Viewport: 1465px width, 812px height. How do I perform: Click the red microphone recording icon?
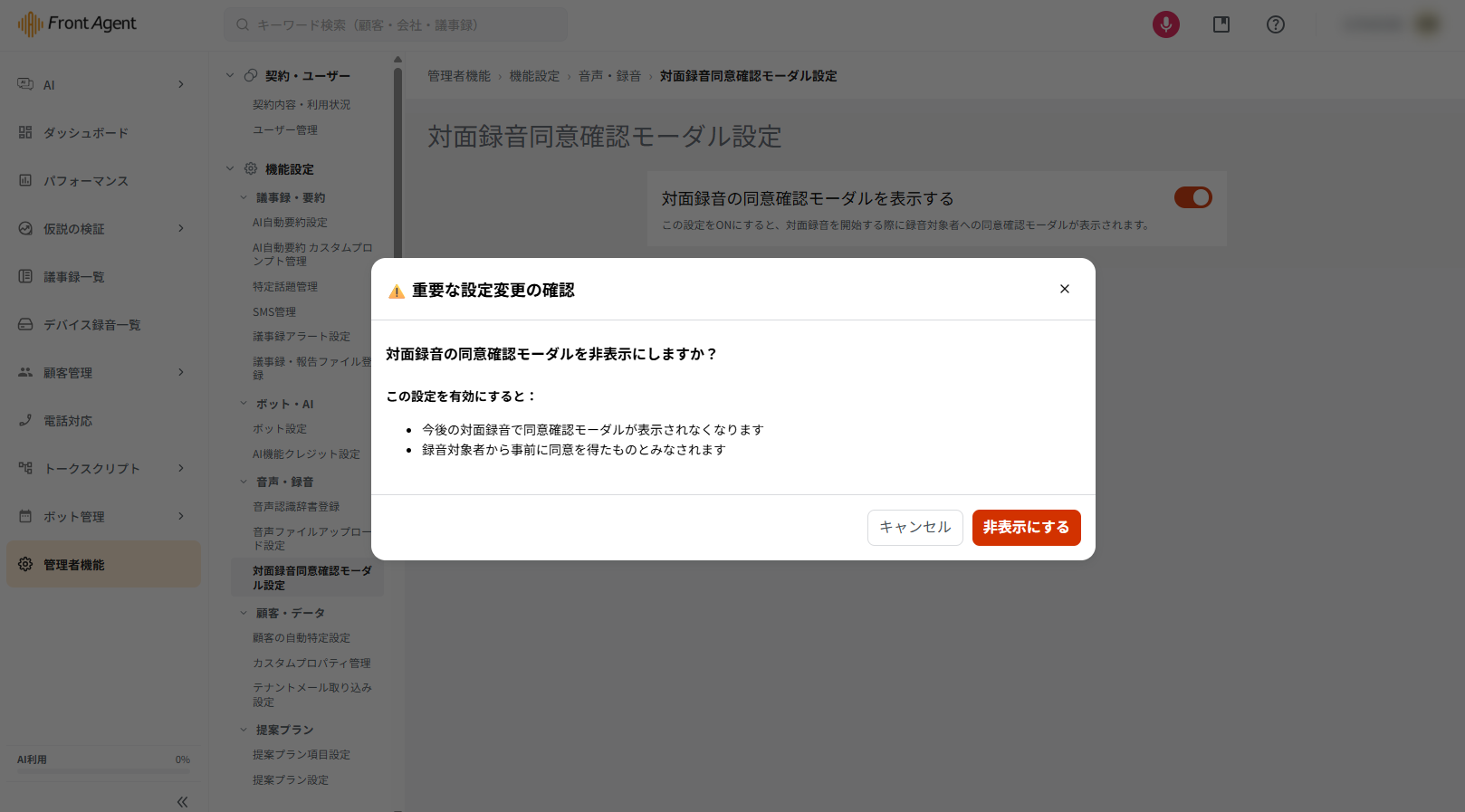1165,24
